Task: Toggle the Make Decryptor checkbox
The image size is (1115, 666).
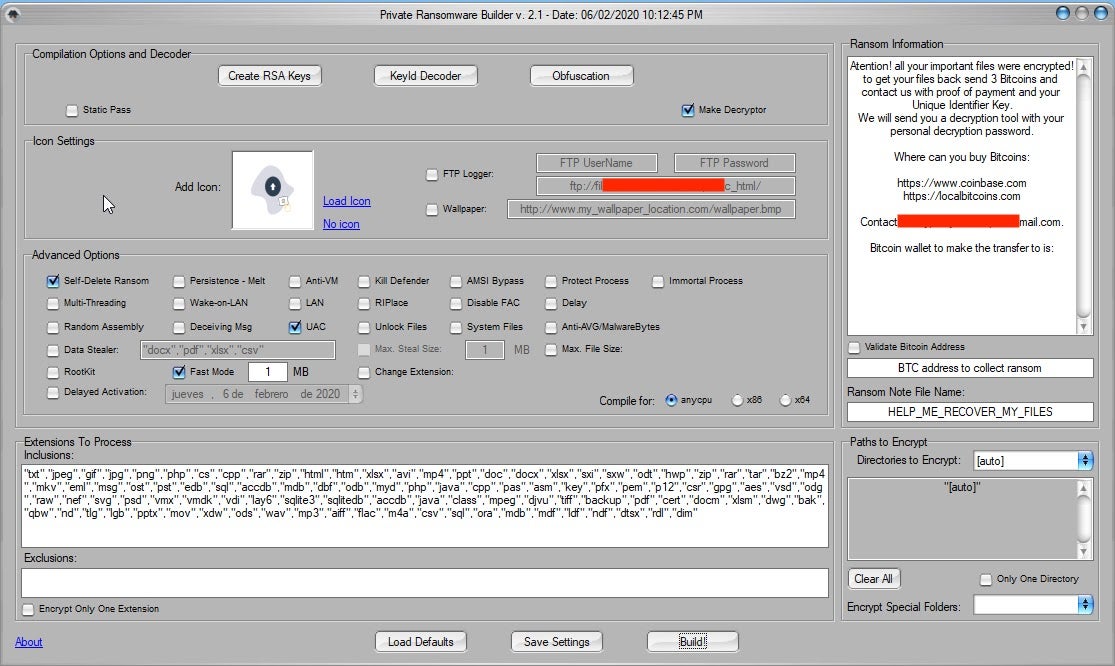Action: pos(688,110)
